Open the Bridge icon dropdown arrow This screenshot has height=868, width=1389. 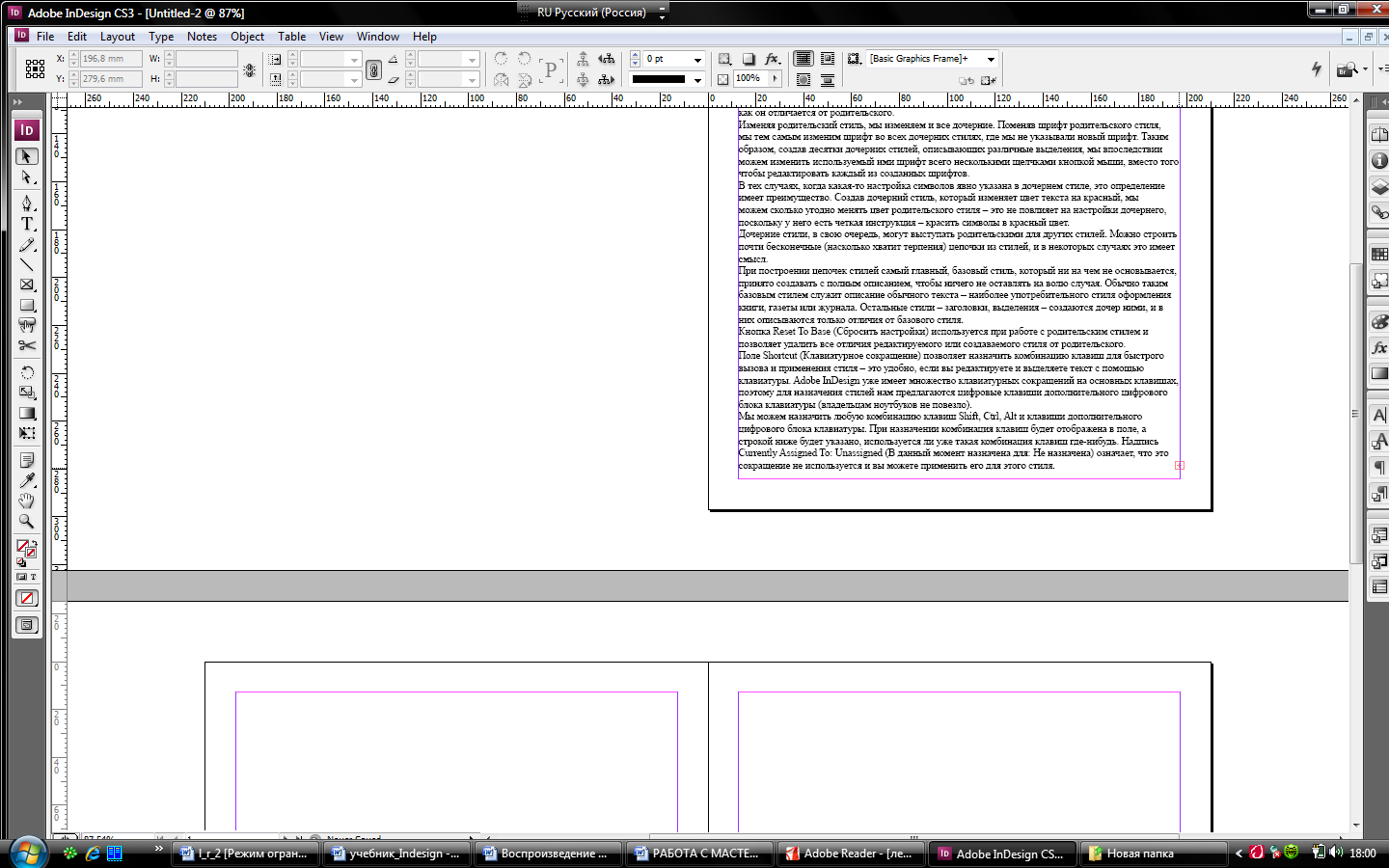(x=1365, y=69)
